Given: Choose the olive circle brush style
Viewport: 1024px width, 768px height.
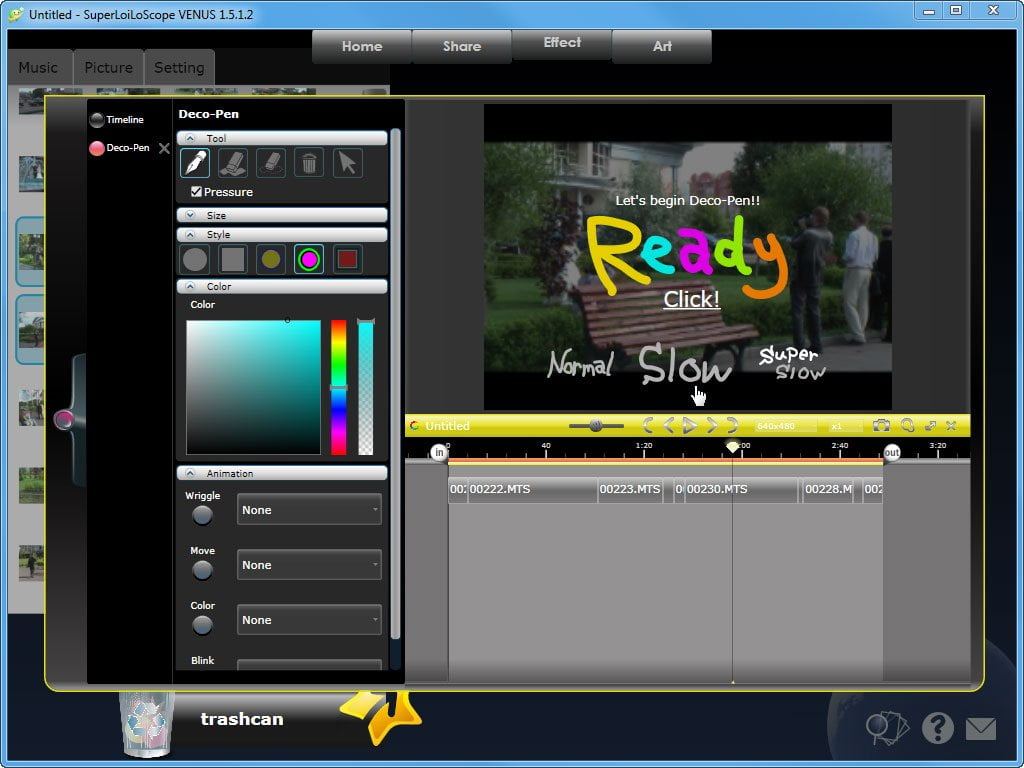Looking at the screenshot, I should 271,259.
